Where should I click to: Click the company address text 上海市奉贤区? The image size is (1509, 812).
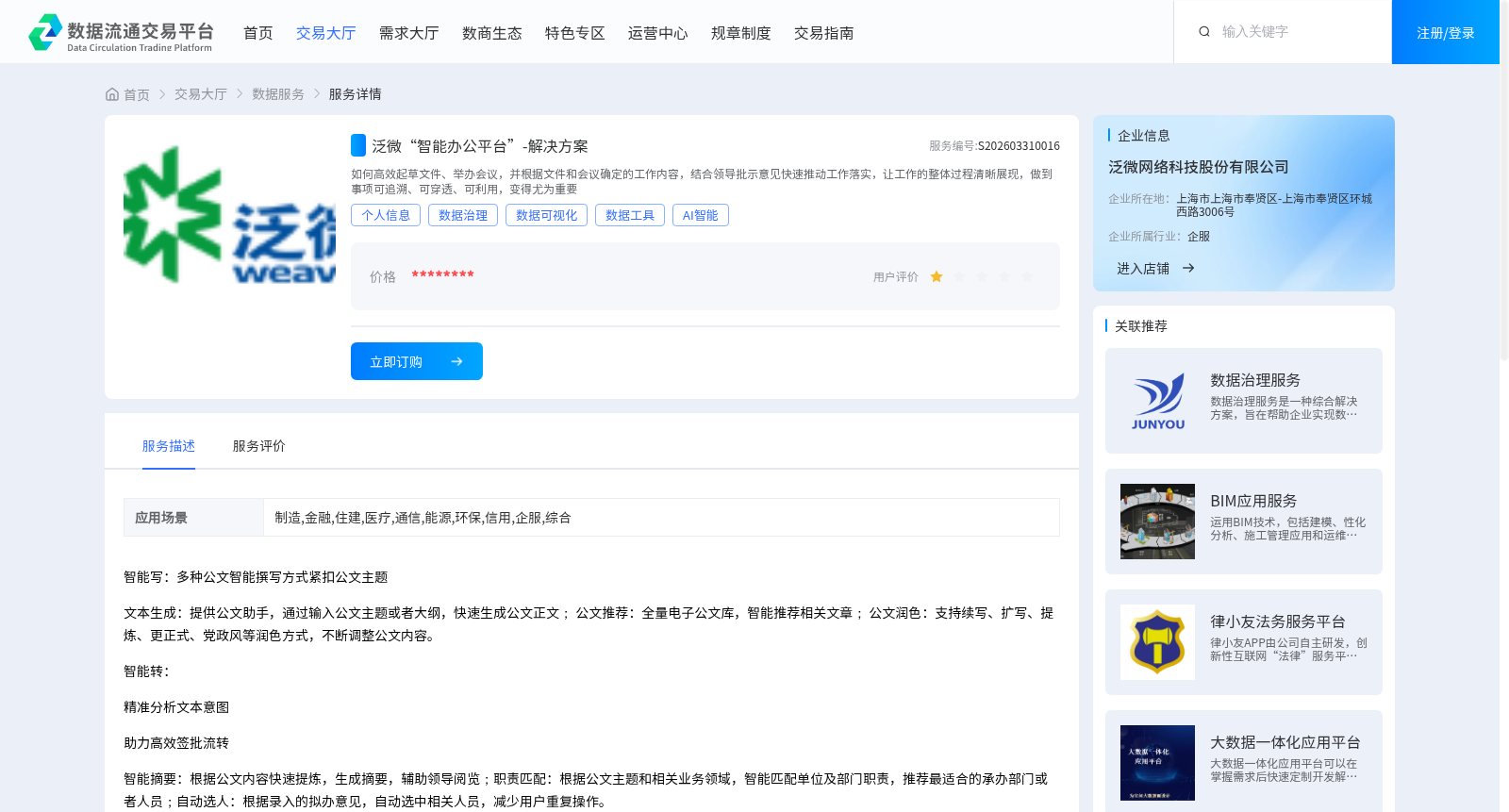coord(1274,206)
